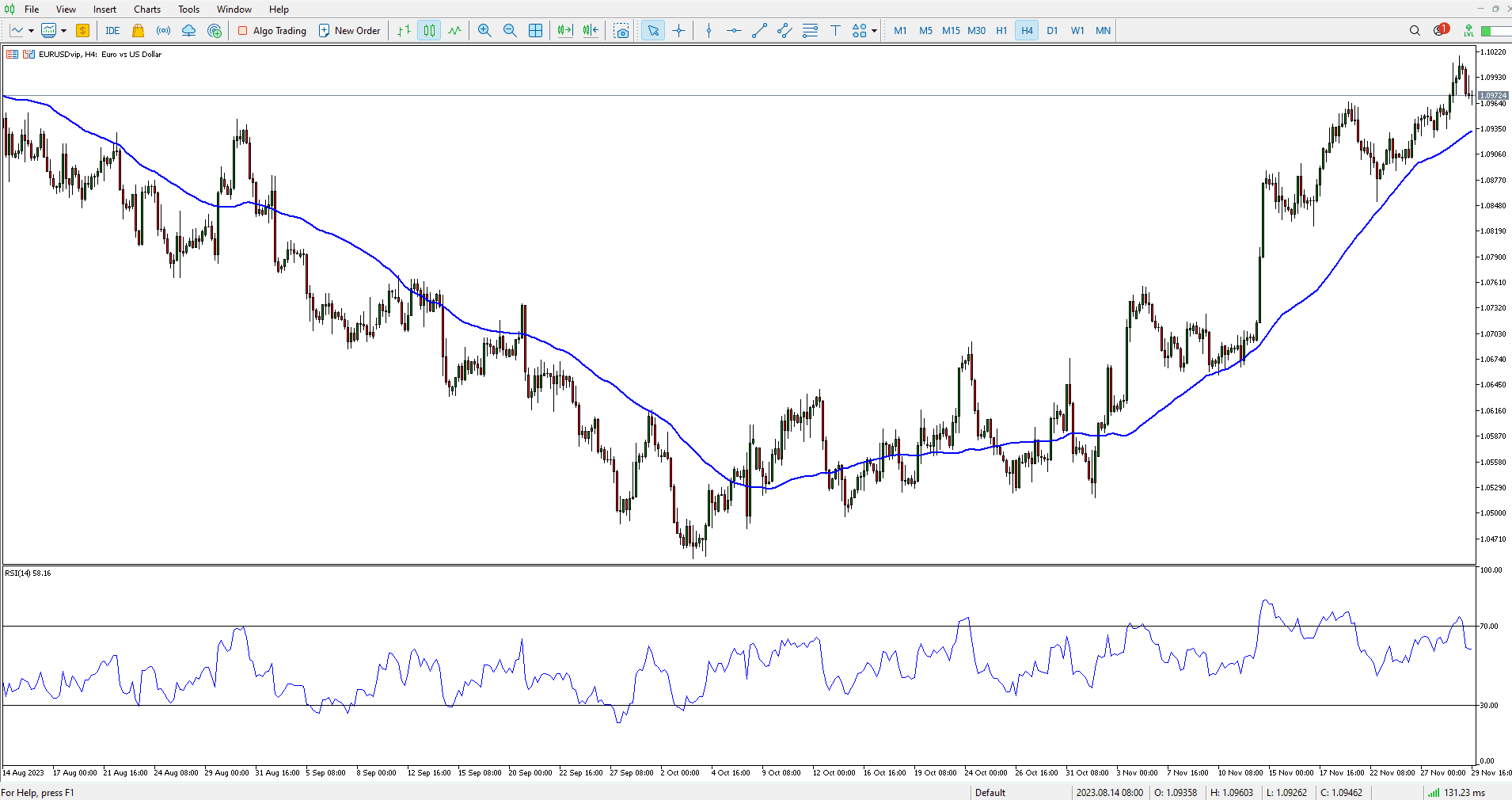Click the EURUSDvip, H4 chart title
The width and height of the screenshot is (1512, 800).
pyautogui.click(x=101, y=55)
